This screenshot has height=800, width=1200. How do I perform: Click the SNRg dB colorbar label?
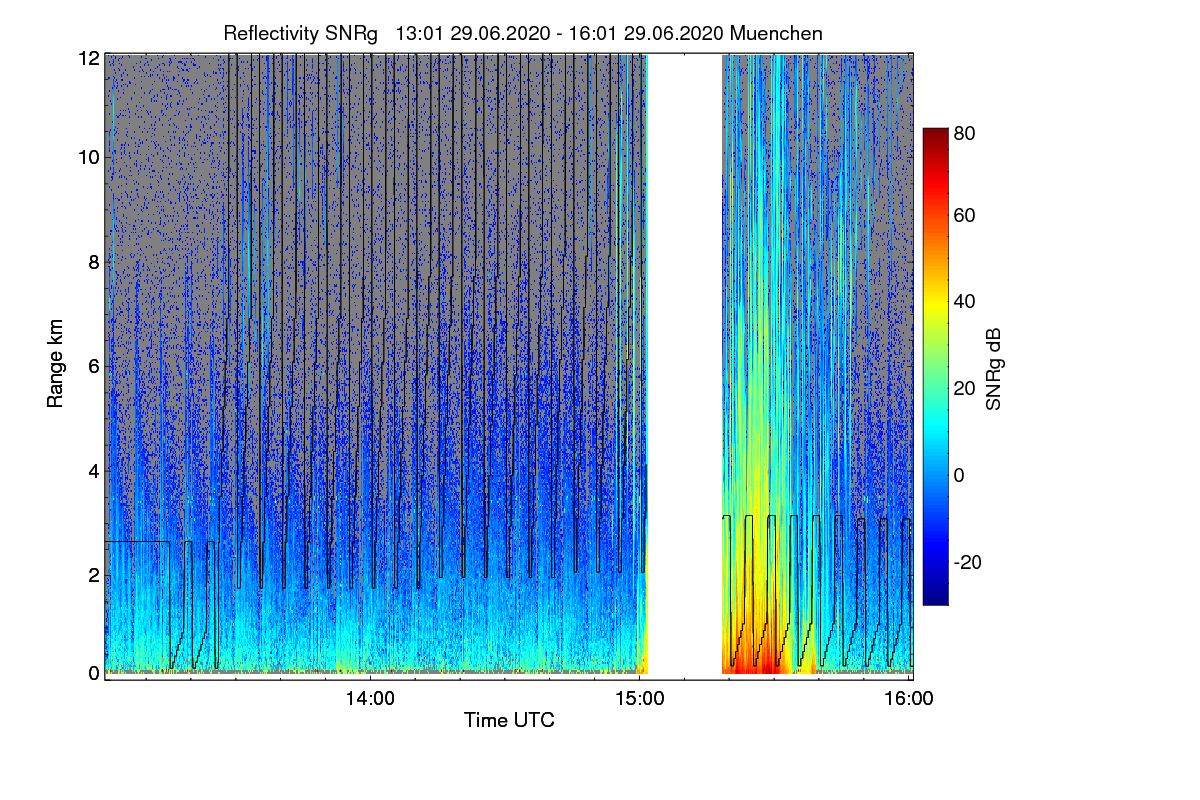point(993,369)
